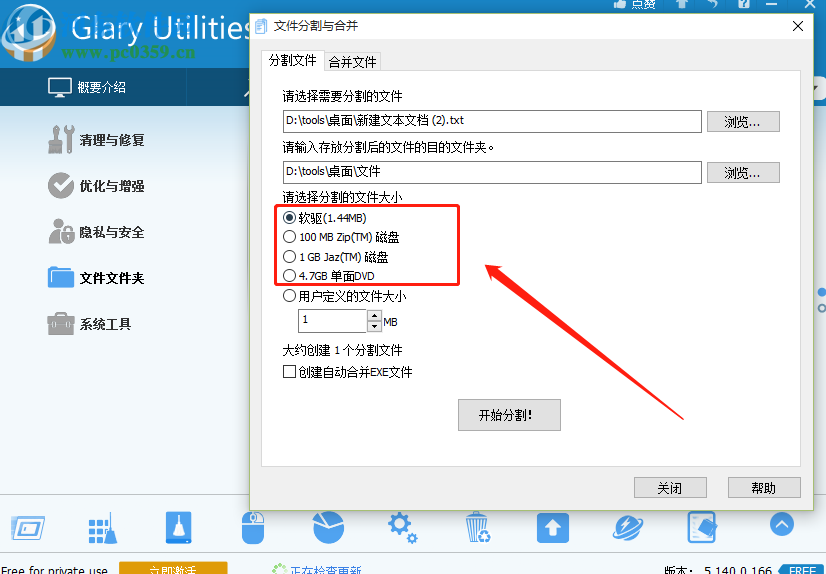
Task: Launch the startup manager dock icon
Action: pos(28,528)
